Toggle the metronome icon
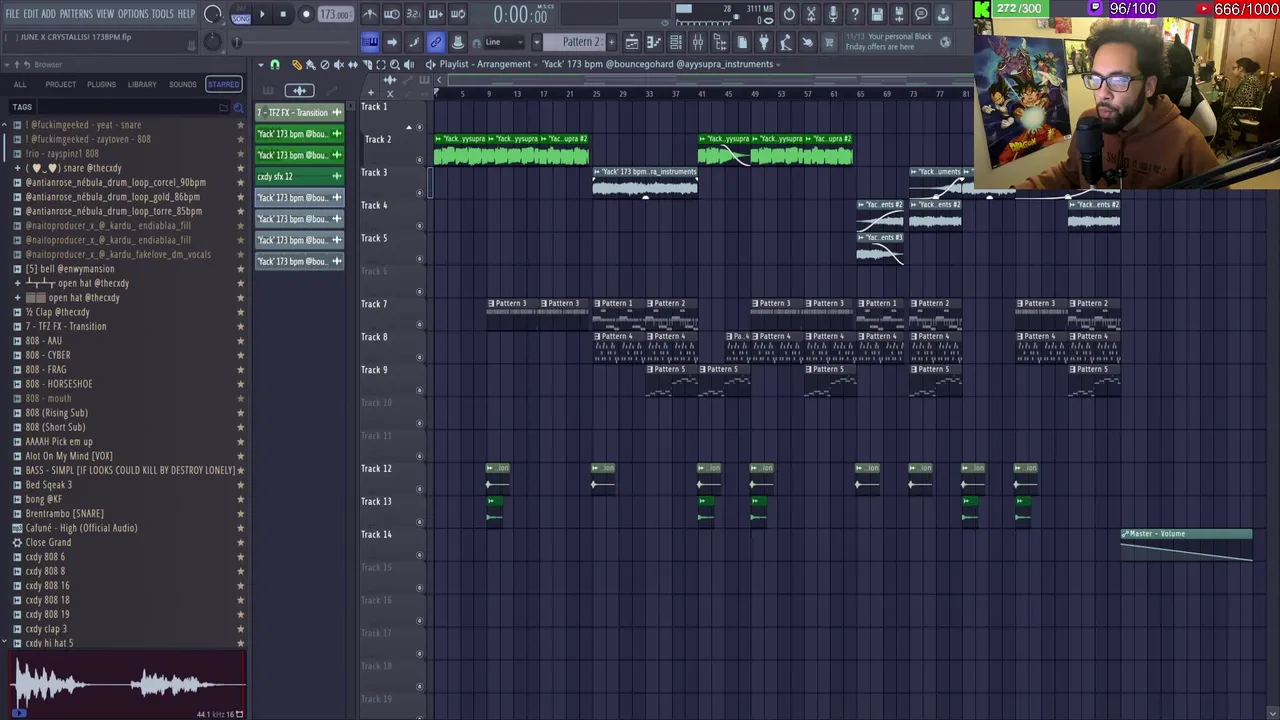1280x720 pixels. 370,14
